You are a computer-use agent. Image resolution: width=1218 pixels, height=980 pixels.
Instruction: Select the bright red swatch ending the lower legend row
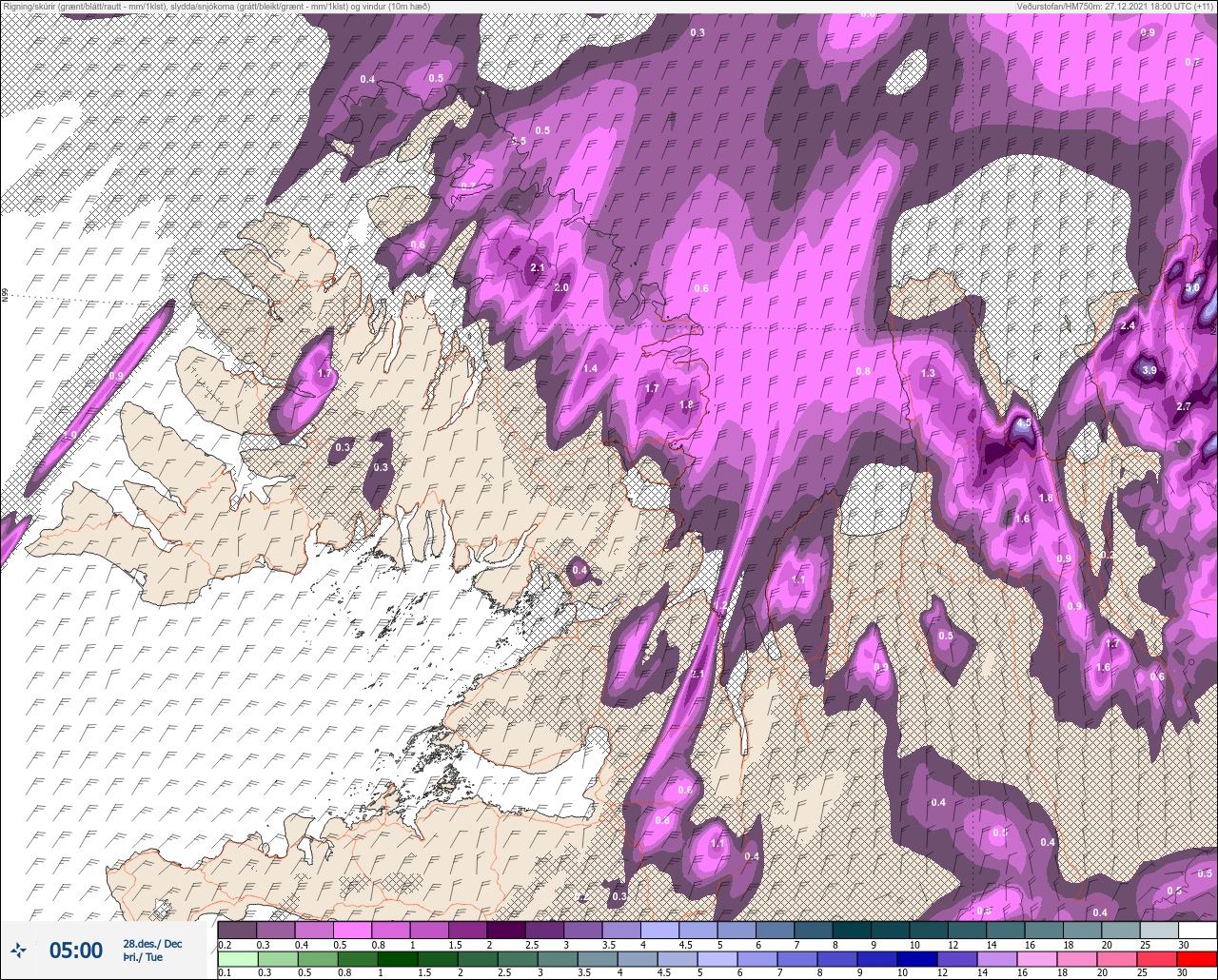coord(1197,958)
